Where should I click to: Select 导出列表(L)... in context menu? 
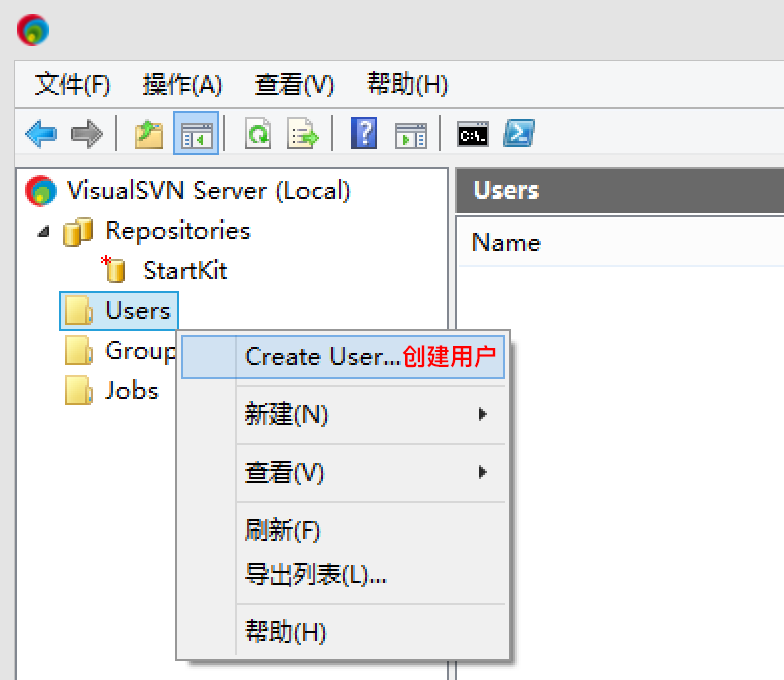[x=315, y=575]
